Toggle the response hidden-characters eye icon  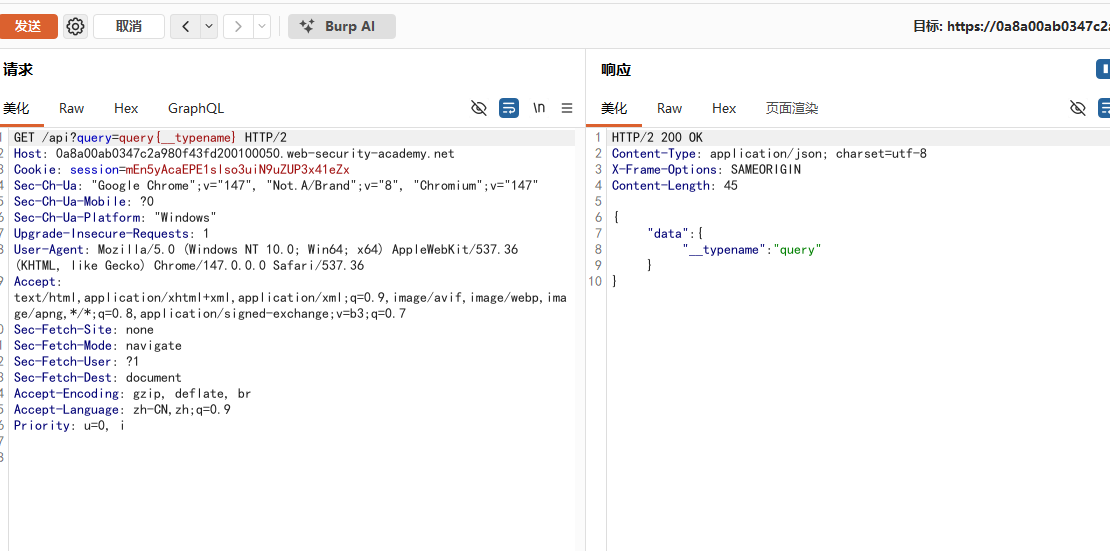1077,108
